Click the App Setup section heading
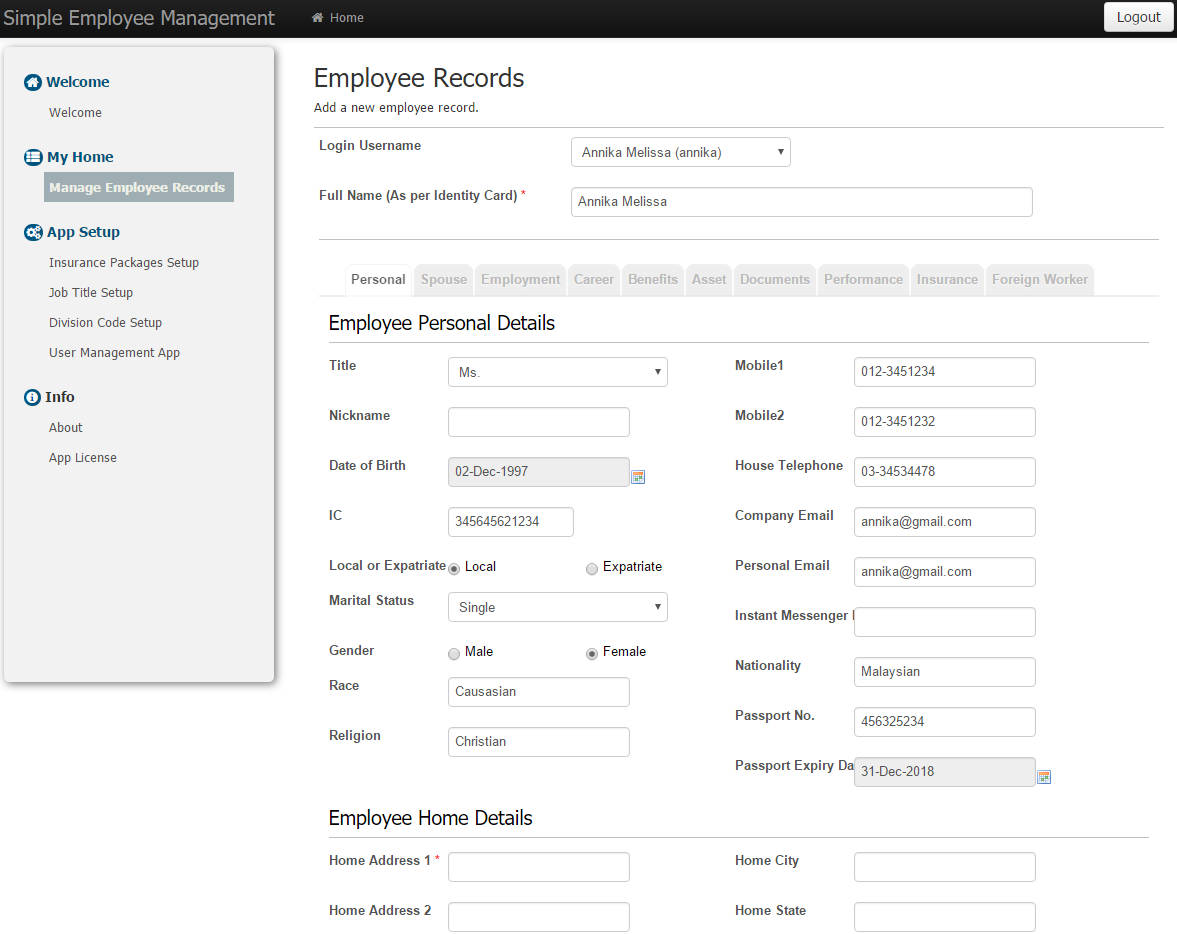The image size is (1177, 934). pos(83,232)
